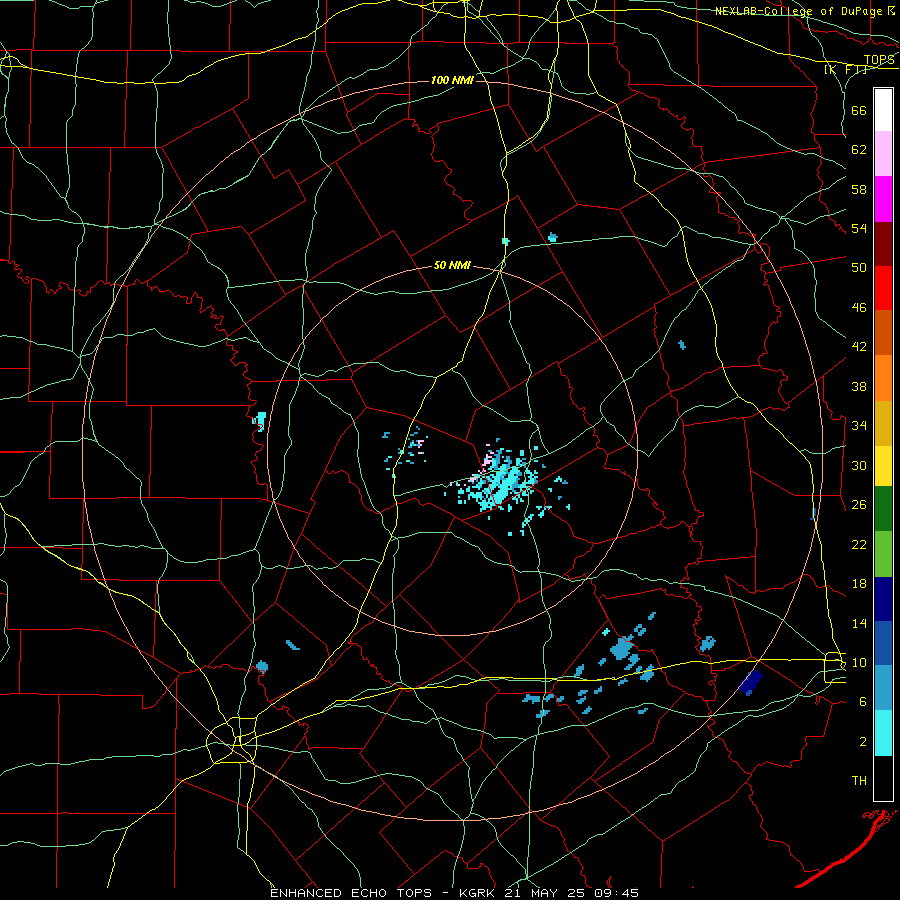
Task: Click the TH threshold label
Action: (x=859, y=781)
